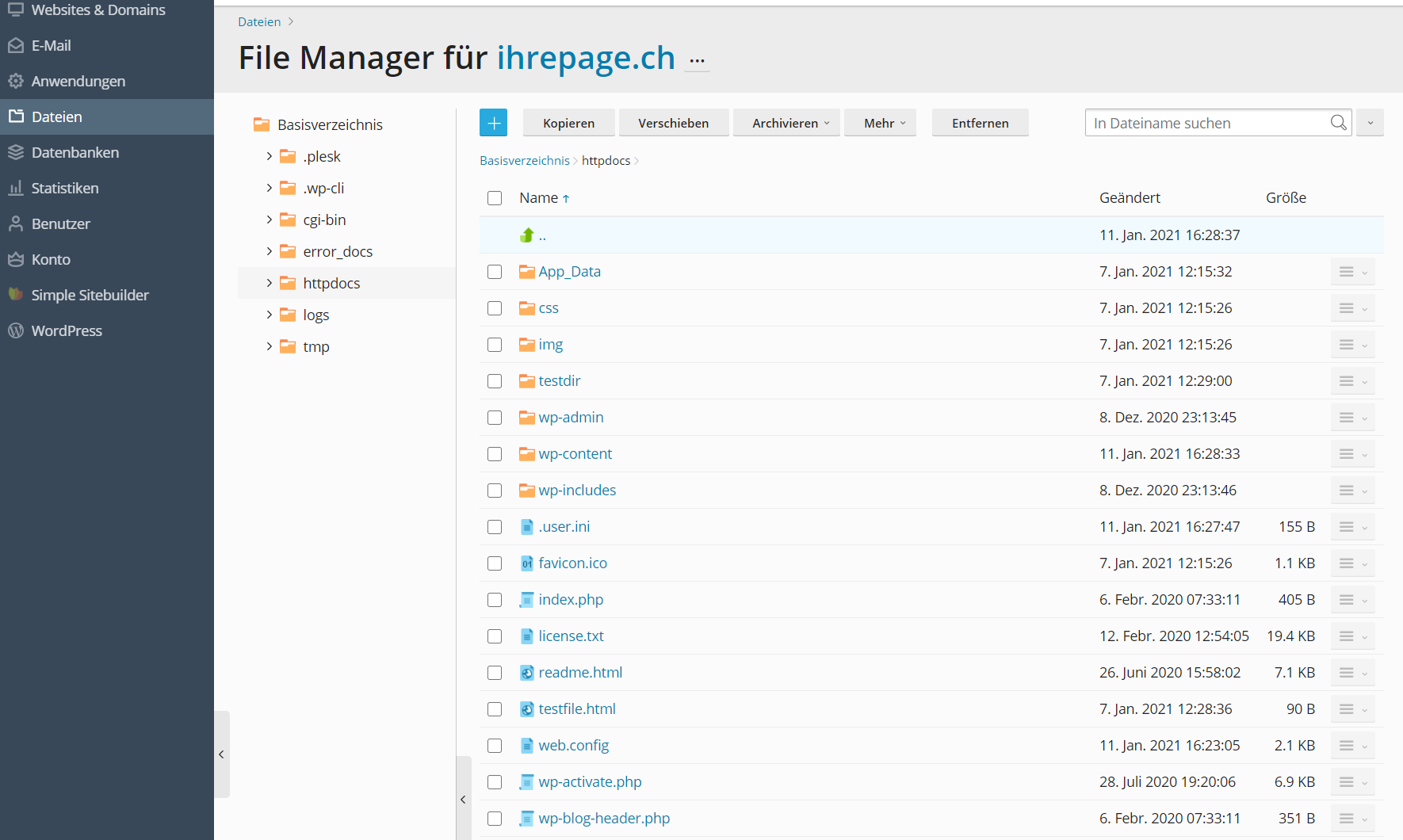
Task: Open the wp-admin folder link
Action: click(x=571, y=417)
